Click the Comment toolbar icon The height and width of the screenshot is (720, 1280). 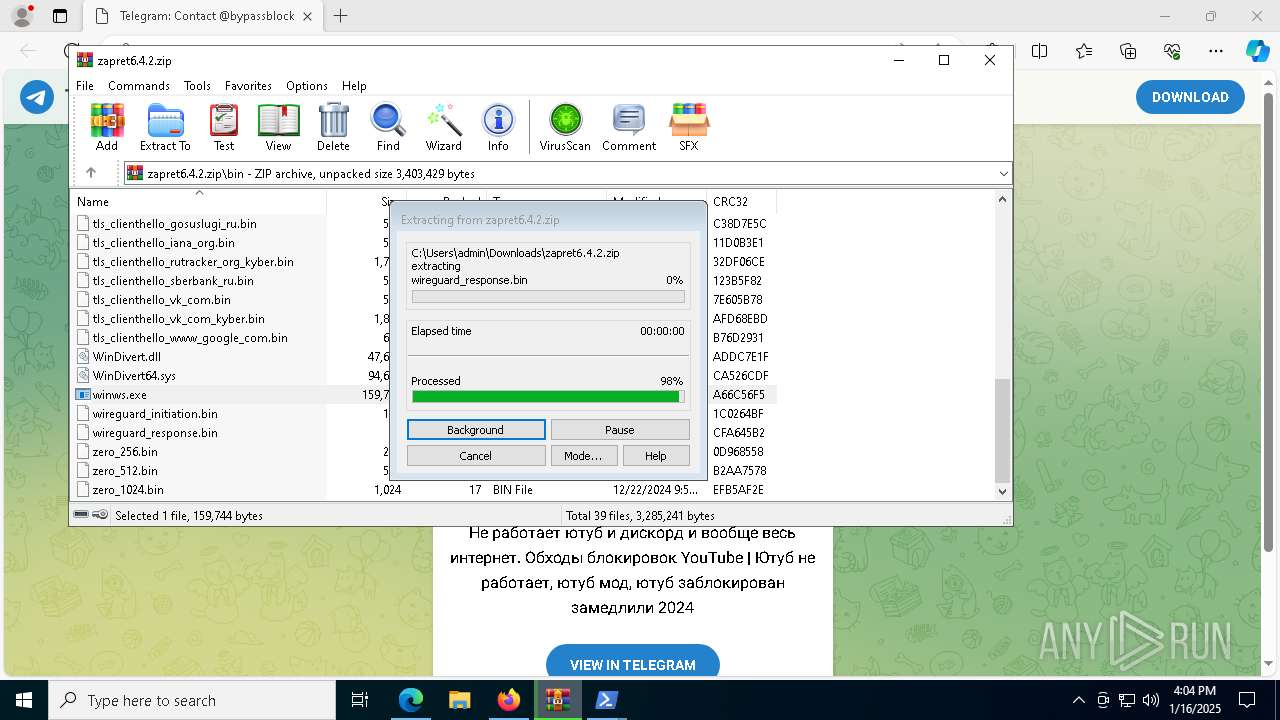pos(629,127)
